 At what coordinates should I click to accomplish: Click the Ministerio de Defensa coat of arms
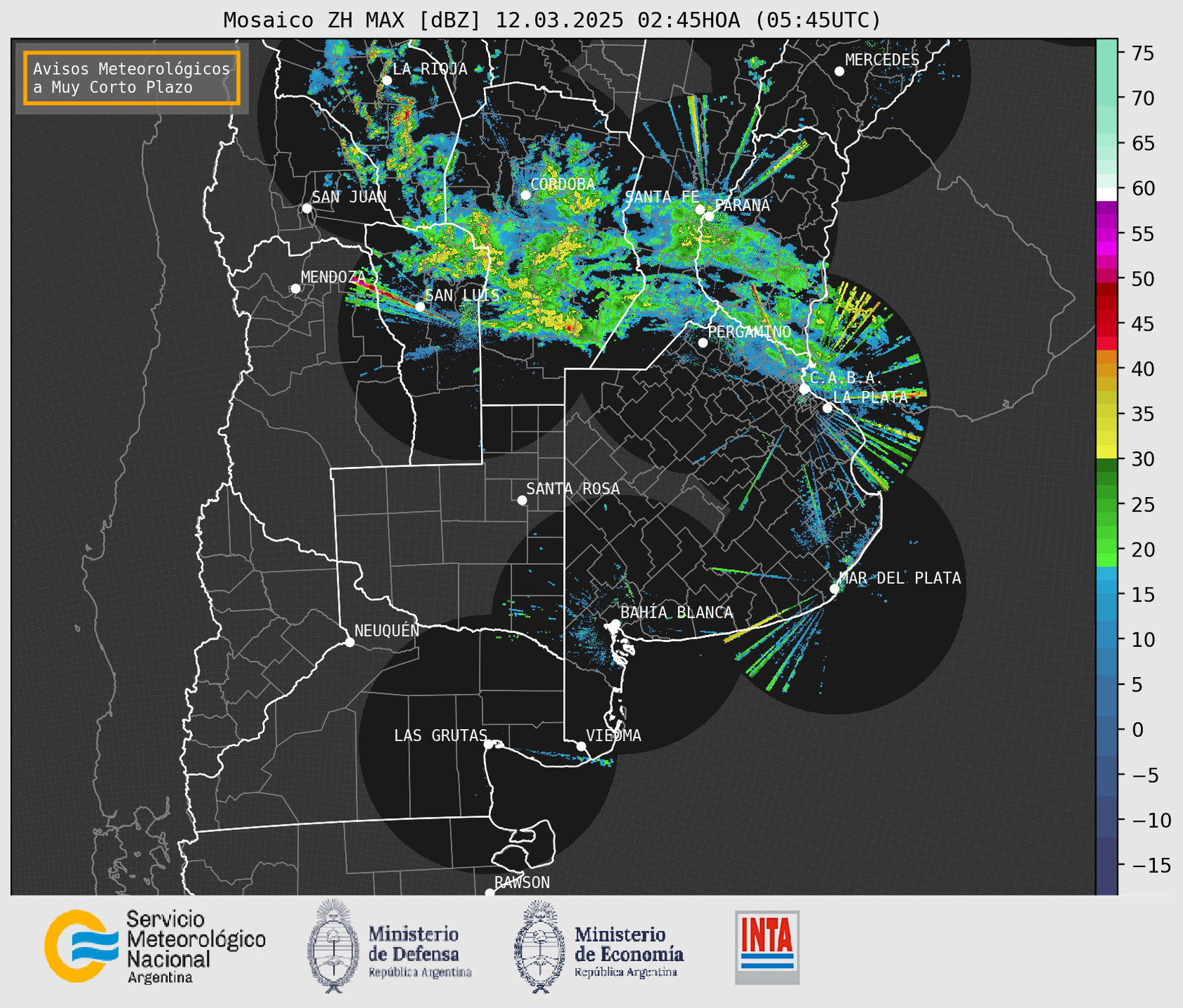pos(333,946)
